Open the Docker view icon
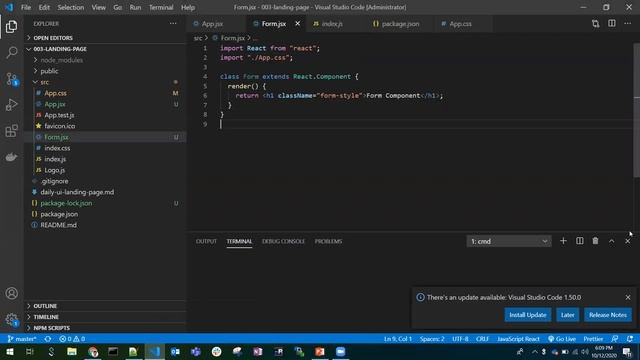 pos(11,157)
